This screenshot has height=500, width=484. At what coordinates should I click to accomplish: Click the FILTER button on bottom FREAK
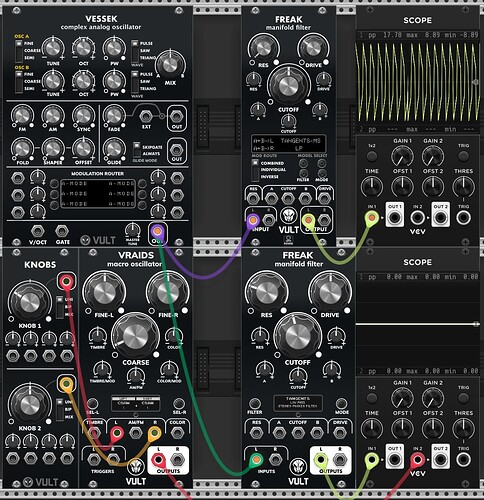255,404
